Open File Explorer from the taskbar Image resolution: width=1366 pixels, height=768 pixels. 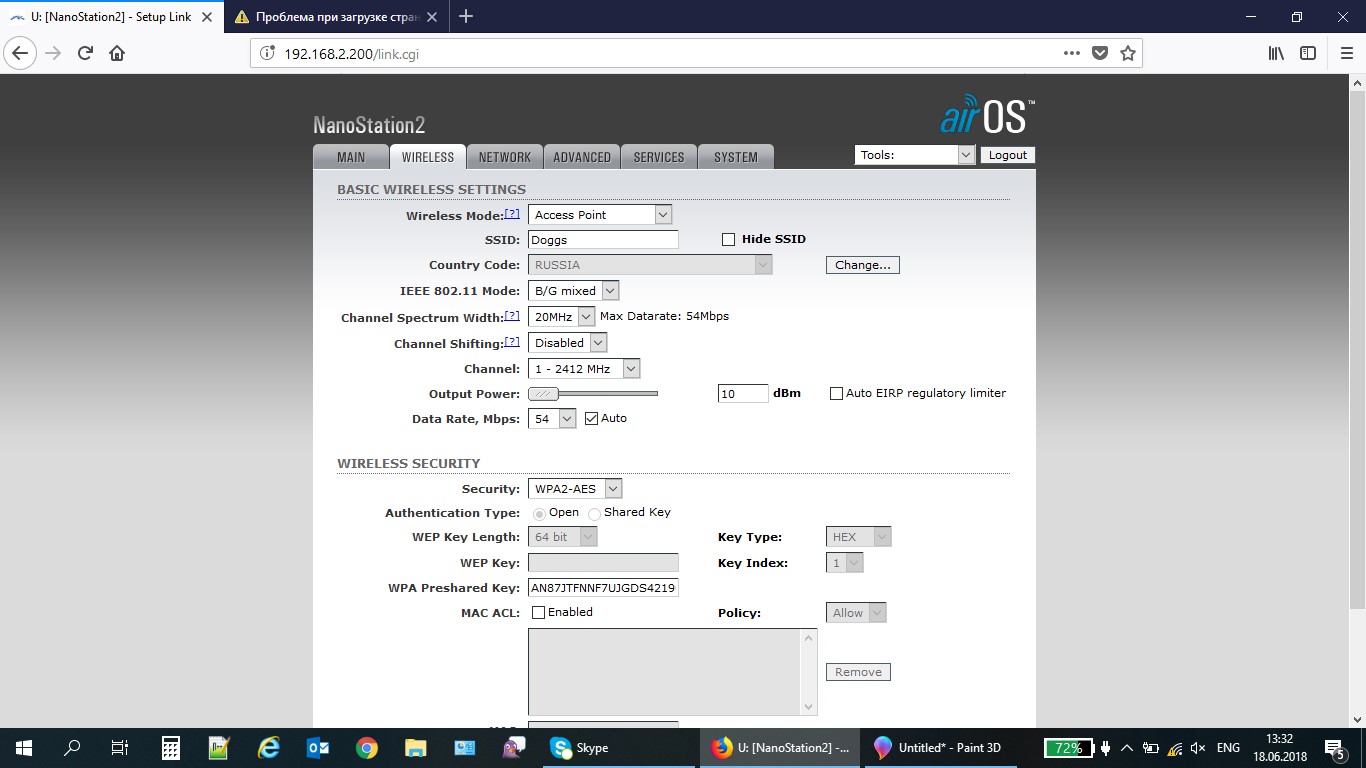416,747
